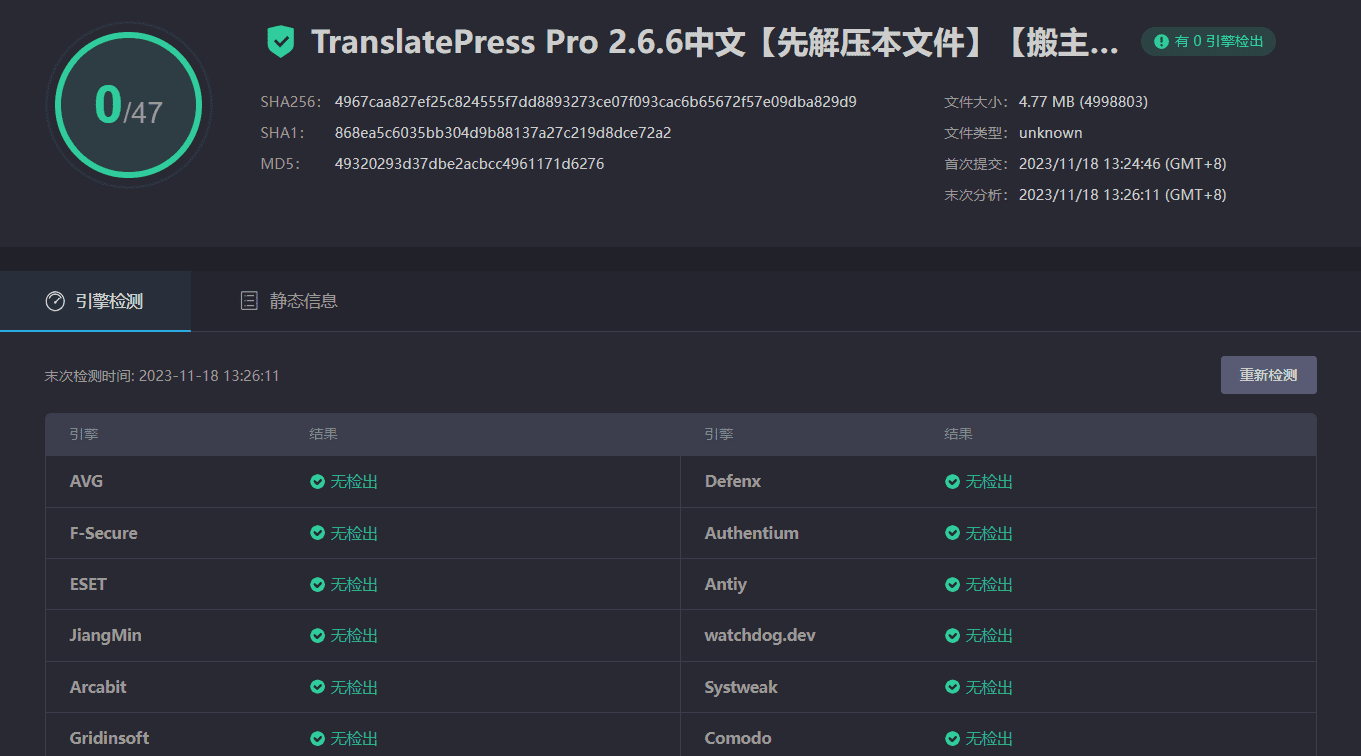Screen dimensions: 1361x756
Task: Switch to the 引擎检测 tab
Action: coord(95,301)
